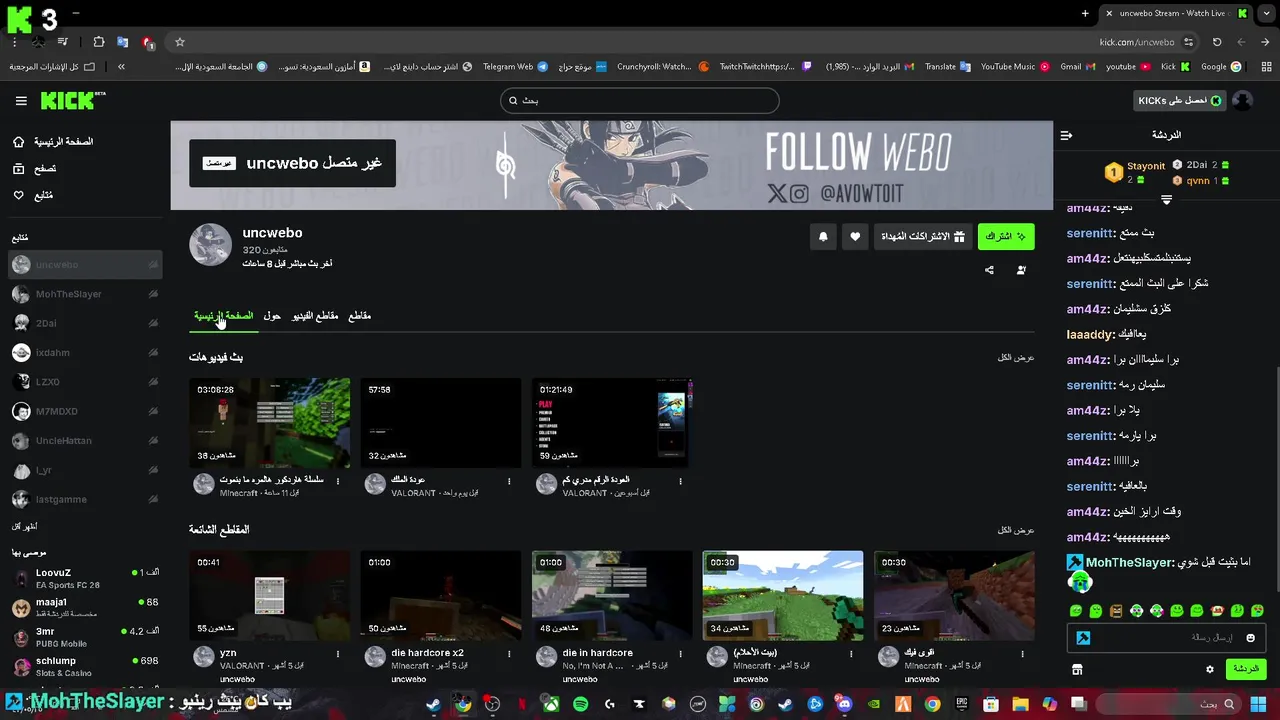Select M7MDXD in followed channels list
The width and height of the screenshot is (1280, 720).
[85, 411]
